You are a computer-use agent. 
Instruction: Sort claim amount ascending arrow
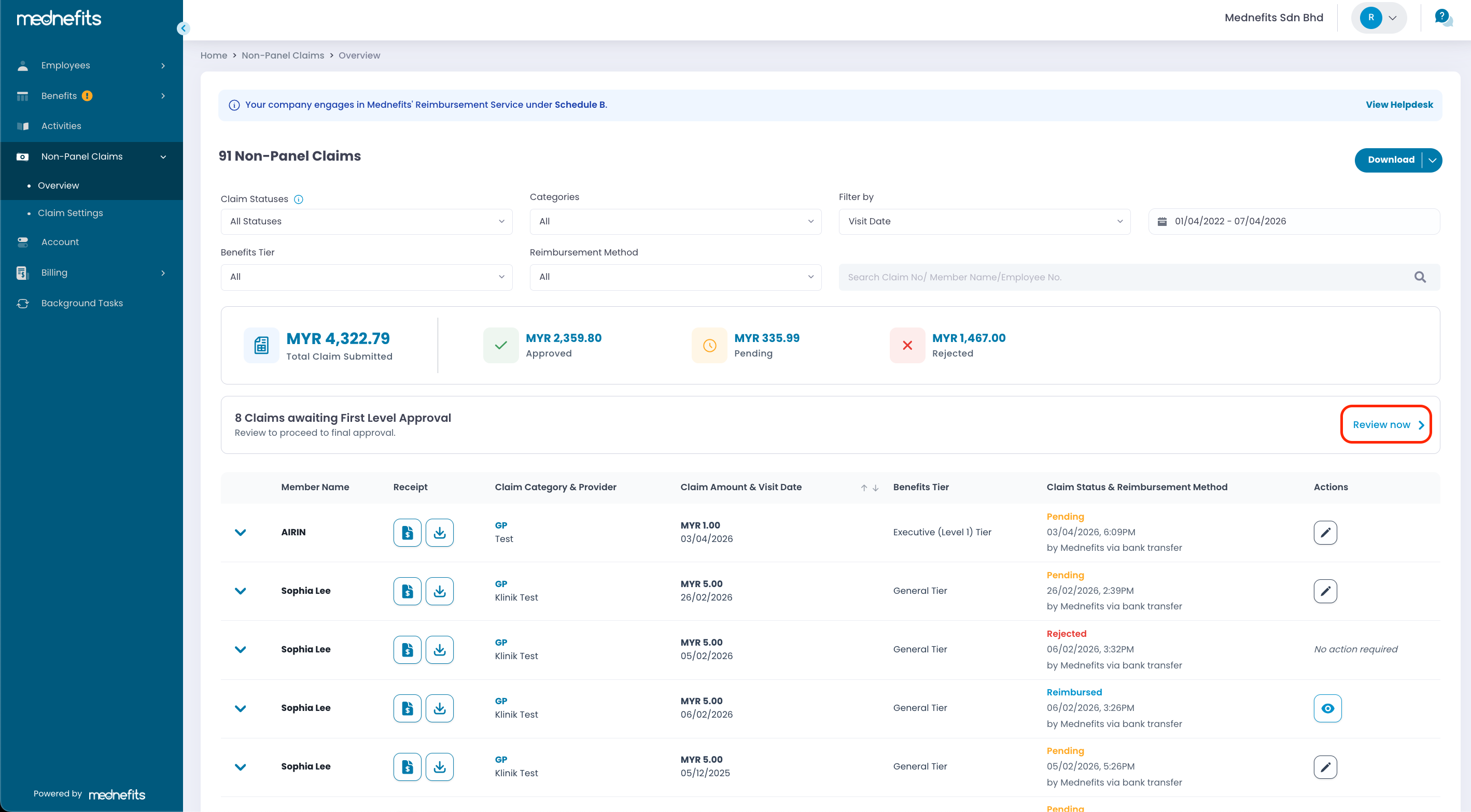pyautogui.click(x=864, y=487)
